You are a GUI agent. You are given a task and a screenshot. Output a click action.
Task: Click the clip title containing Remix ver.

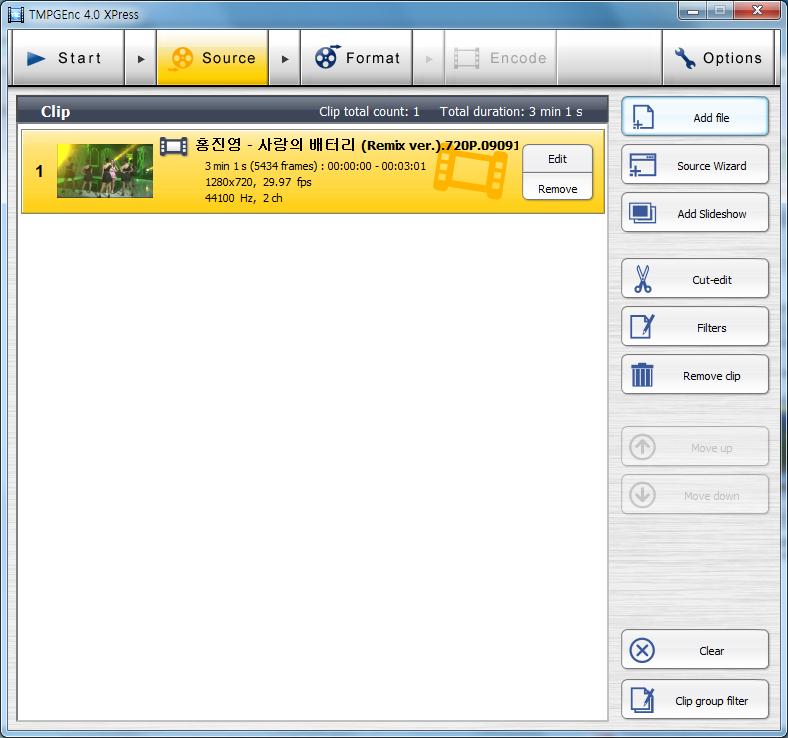tap(357, 145)
